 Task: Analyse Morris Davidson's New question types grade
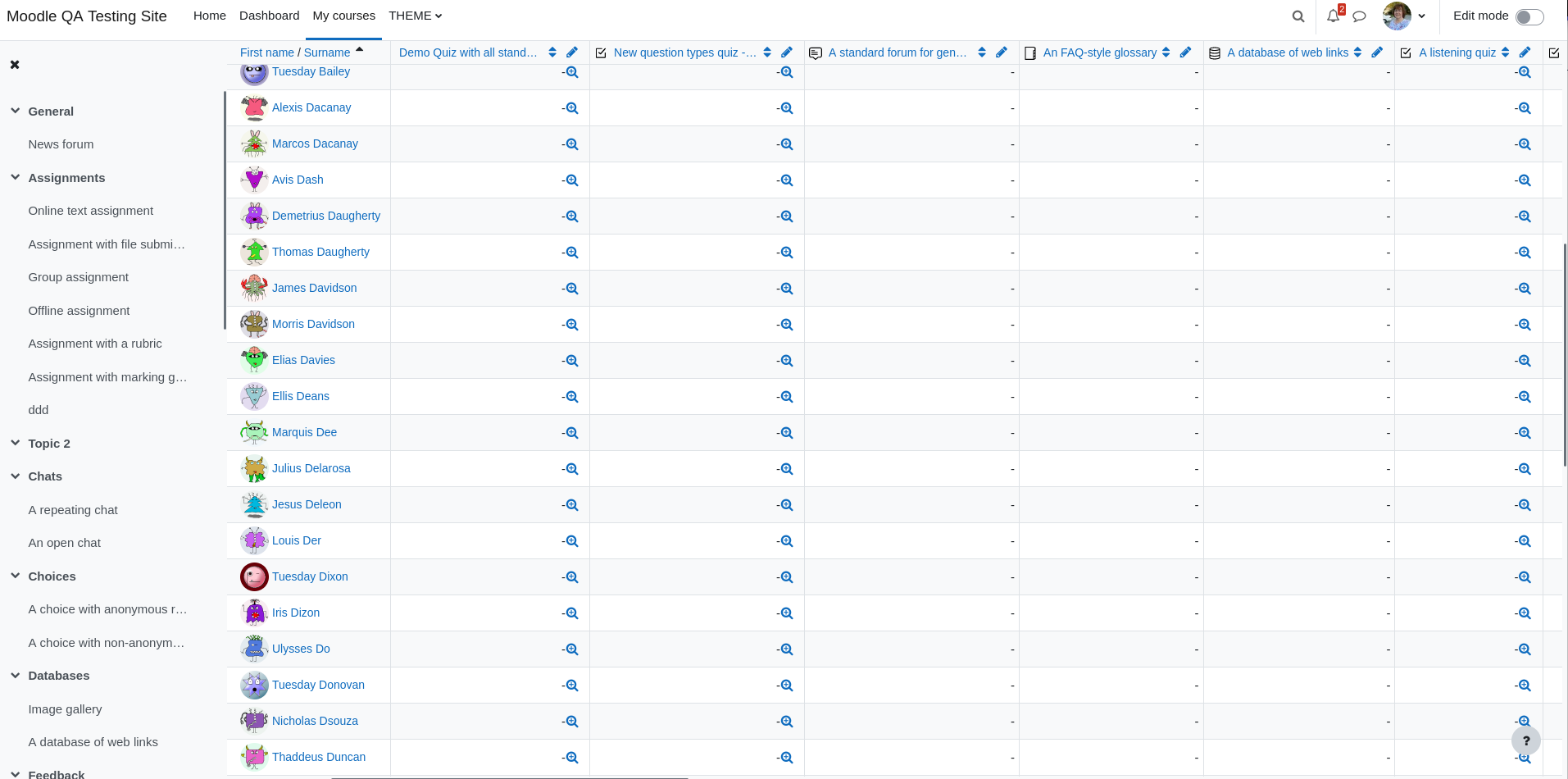coord(787,325)
